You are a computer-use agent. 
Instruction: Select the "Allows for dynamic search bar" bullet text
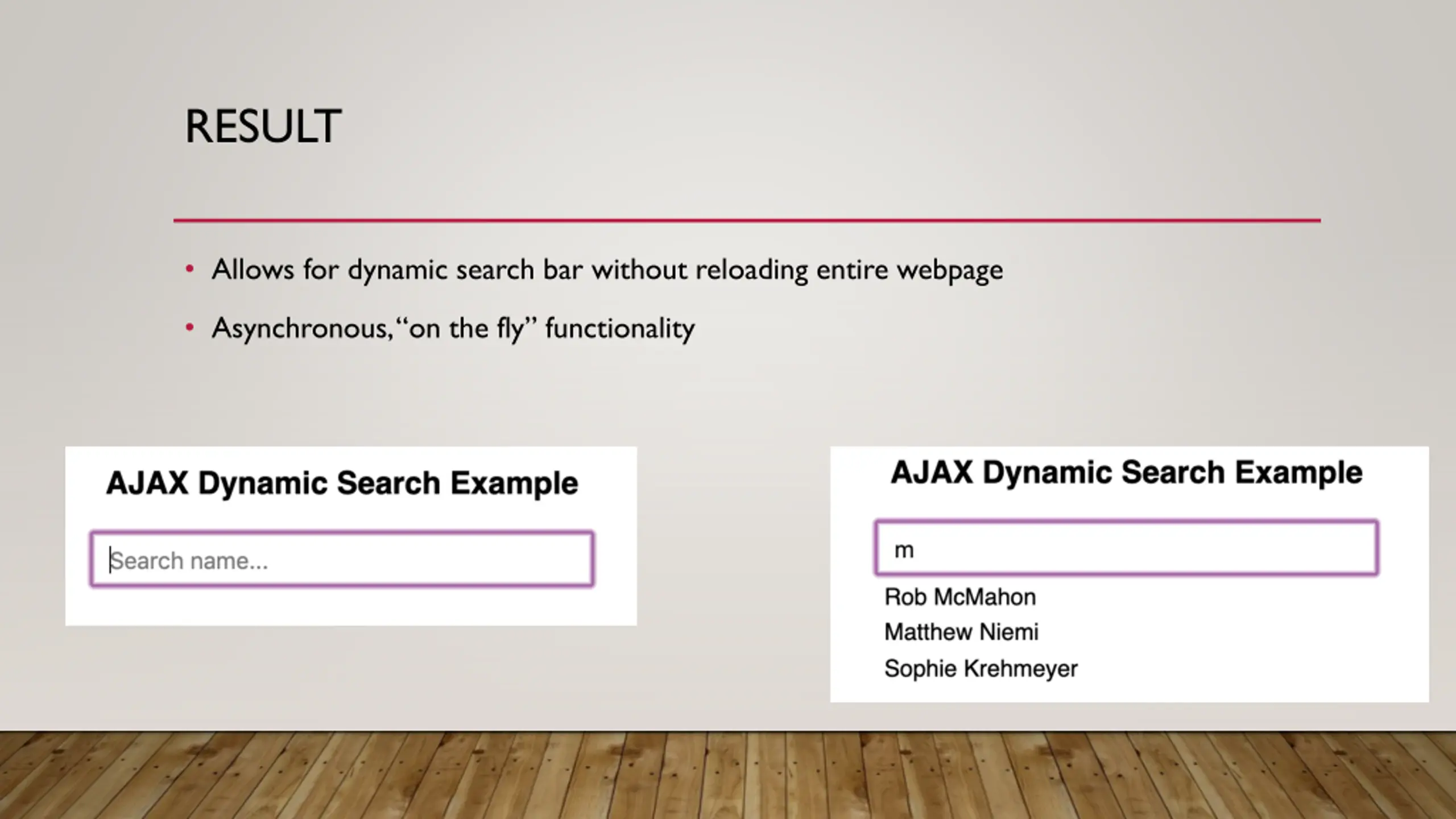607,270
